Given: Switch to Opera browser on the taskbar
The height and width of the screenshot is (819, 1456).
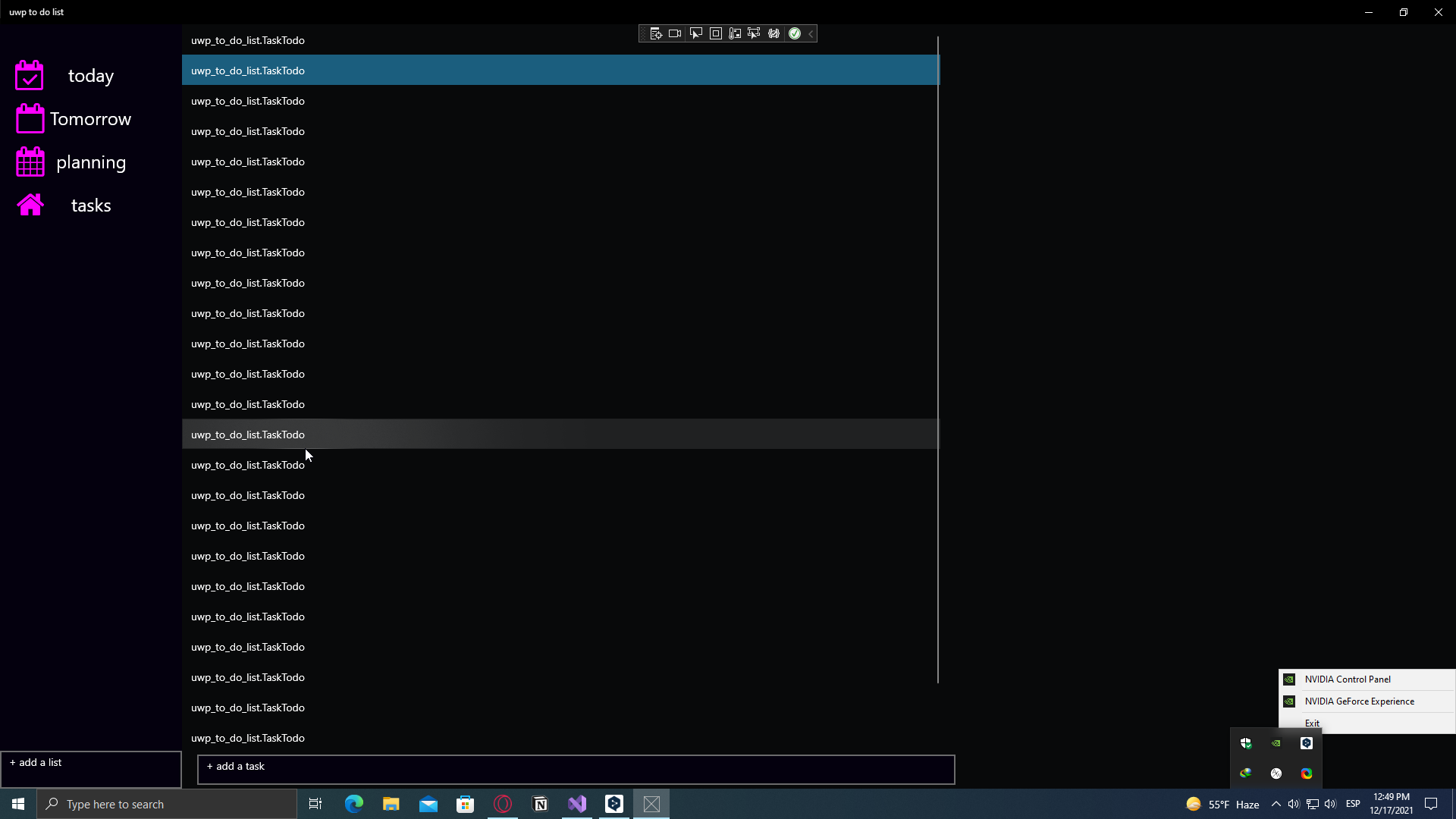Looking at the screenshot, I should coord(503,804).
